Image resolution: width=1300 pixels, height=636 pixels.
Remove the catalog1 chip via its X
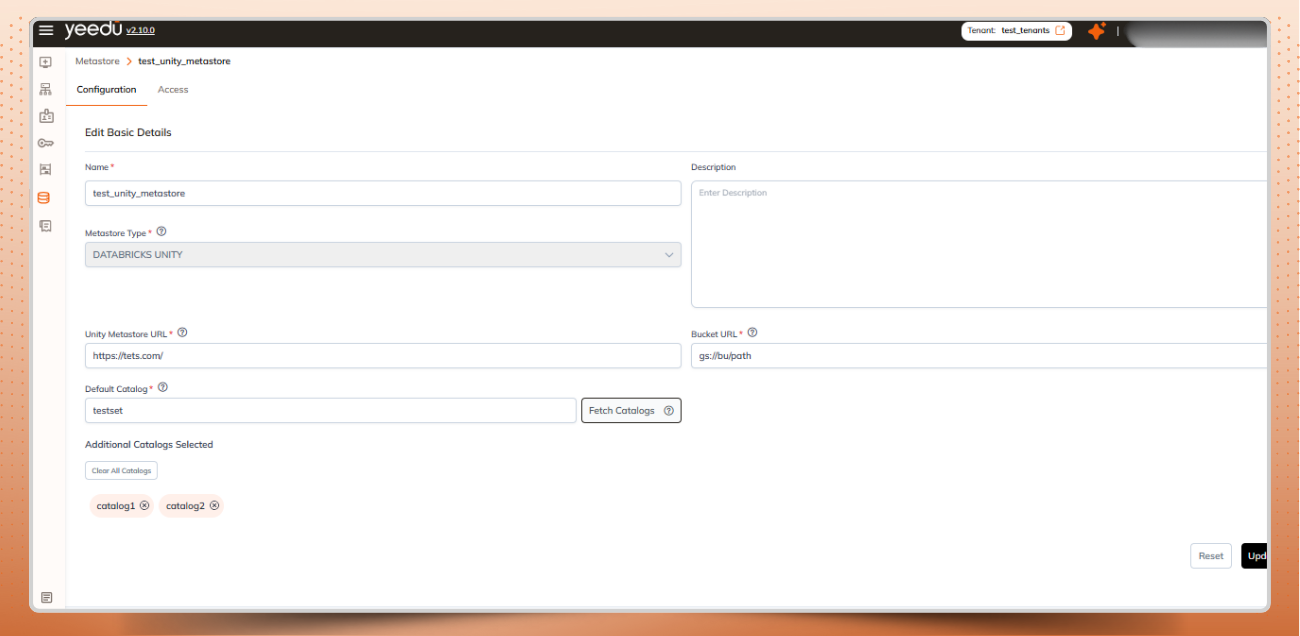144,505
